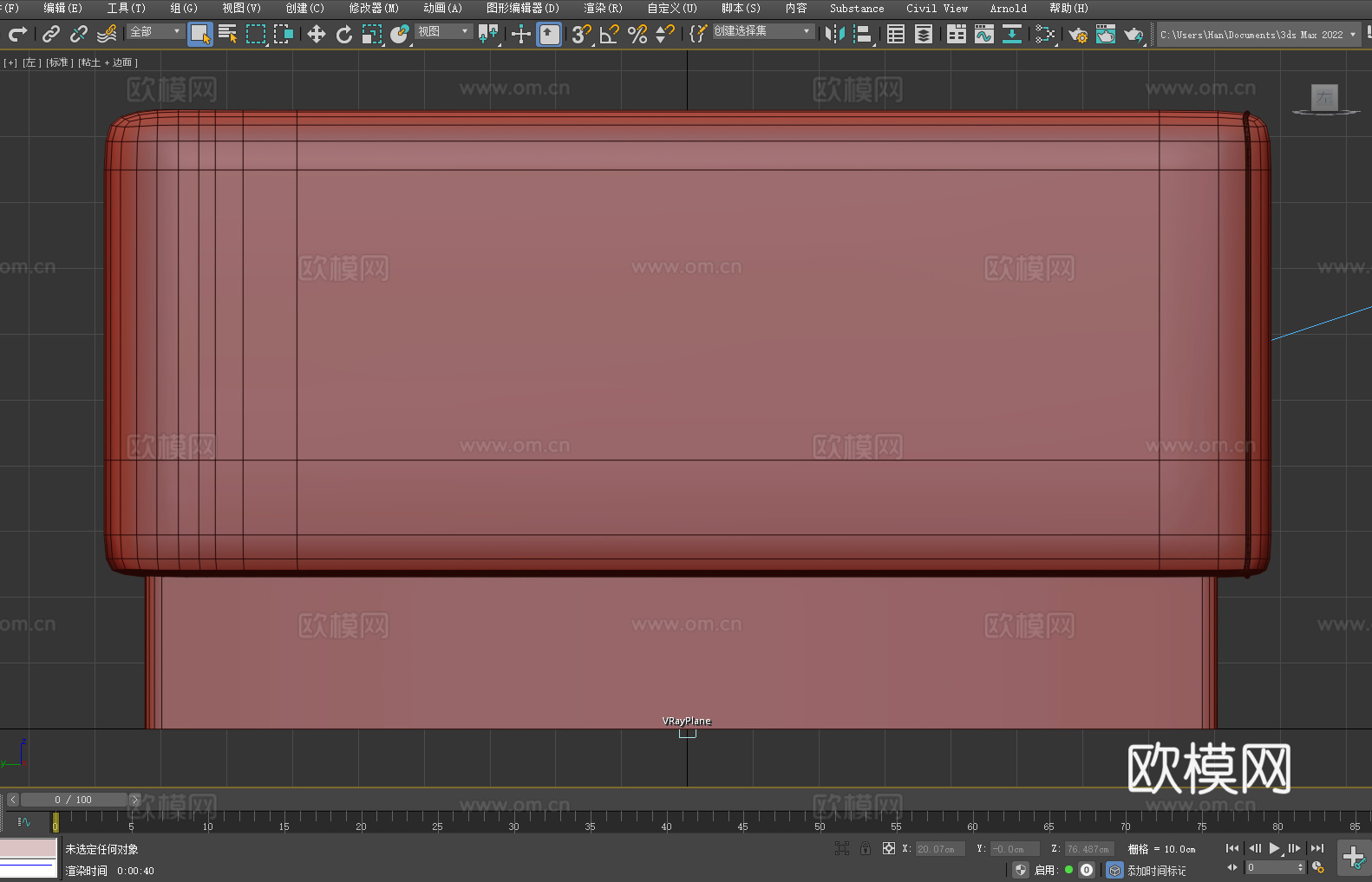Step time slider back with left arrow
The image size is (1372, 882).
click(x=13, y=800)
